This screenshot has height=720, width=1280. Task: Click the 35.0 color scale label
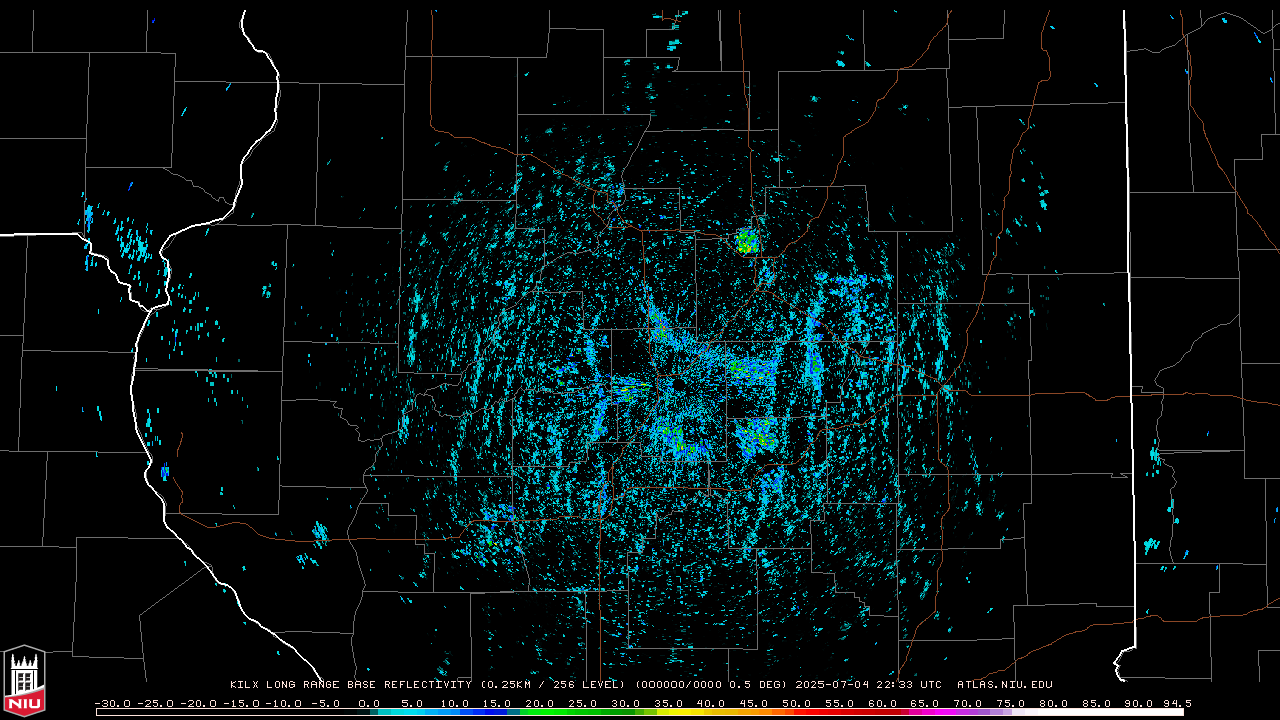click(668, 704)
